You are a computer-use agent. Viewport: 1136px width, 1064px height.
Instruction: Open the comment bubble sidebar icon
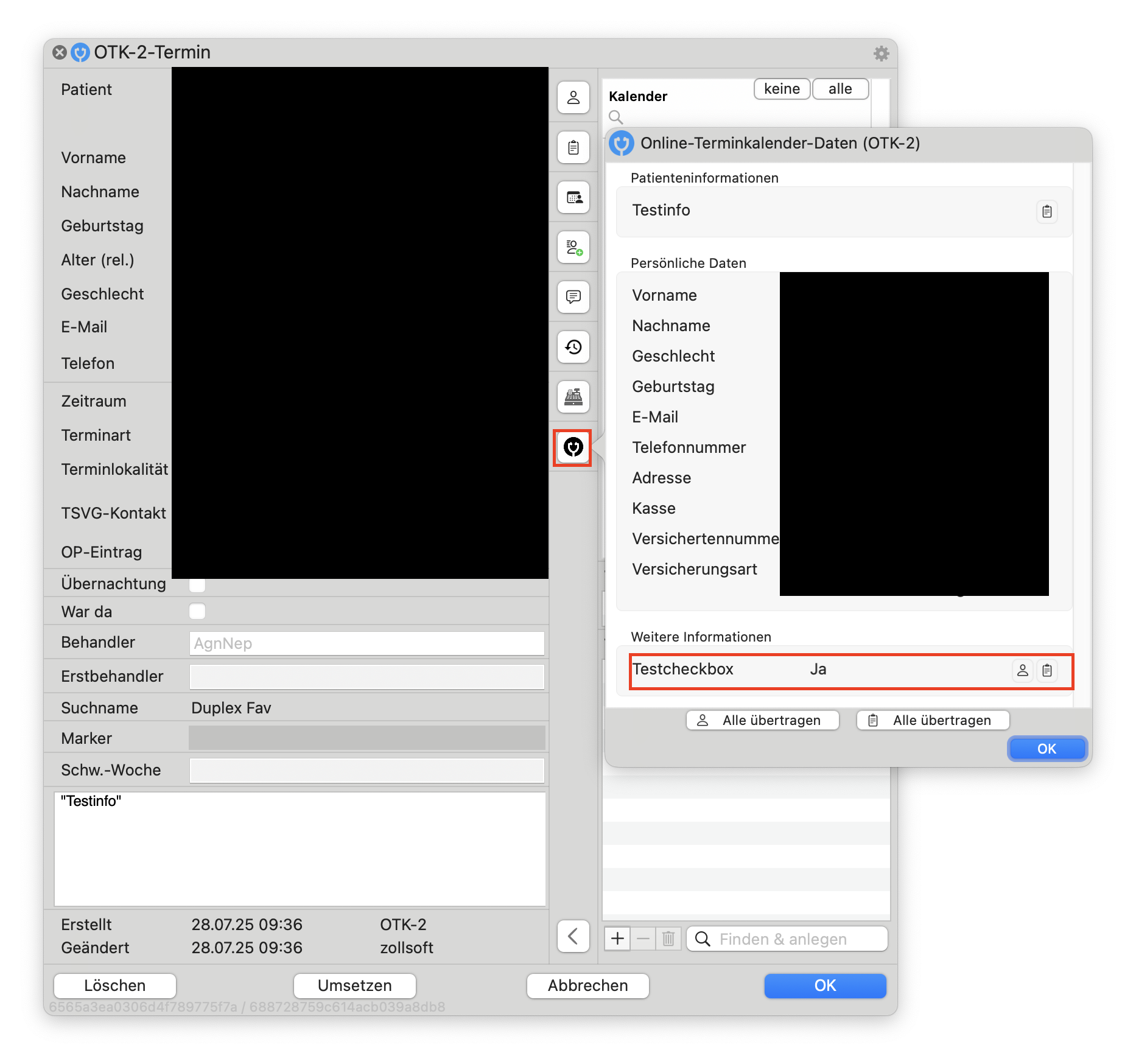(573, 297)
